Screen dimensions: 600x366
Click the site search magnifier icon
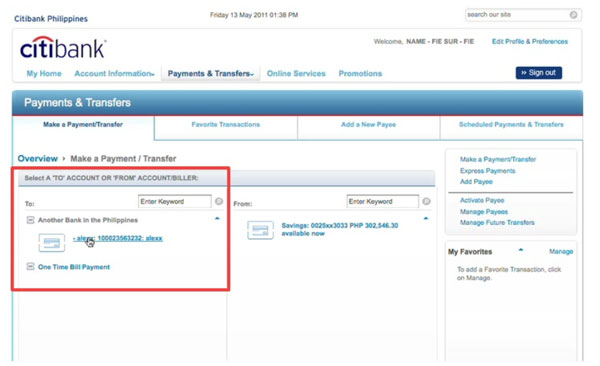point(573,15)
